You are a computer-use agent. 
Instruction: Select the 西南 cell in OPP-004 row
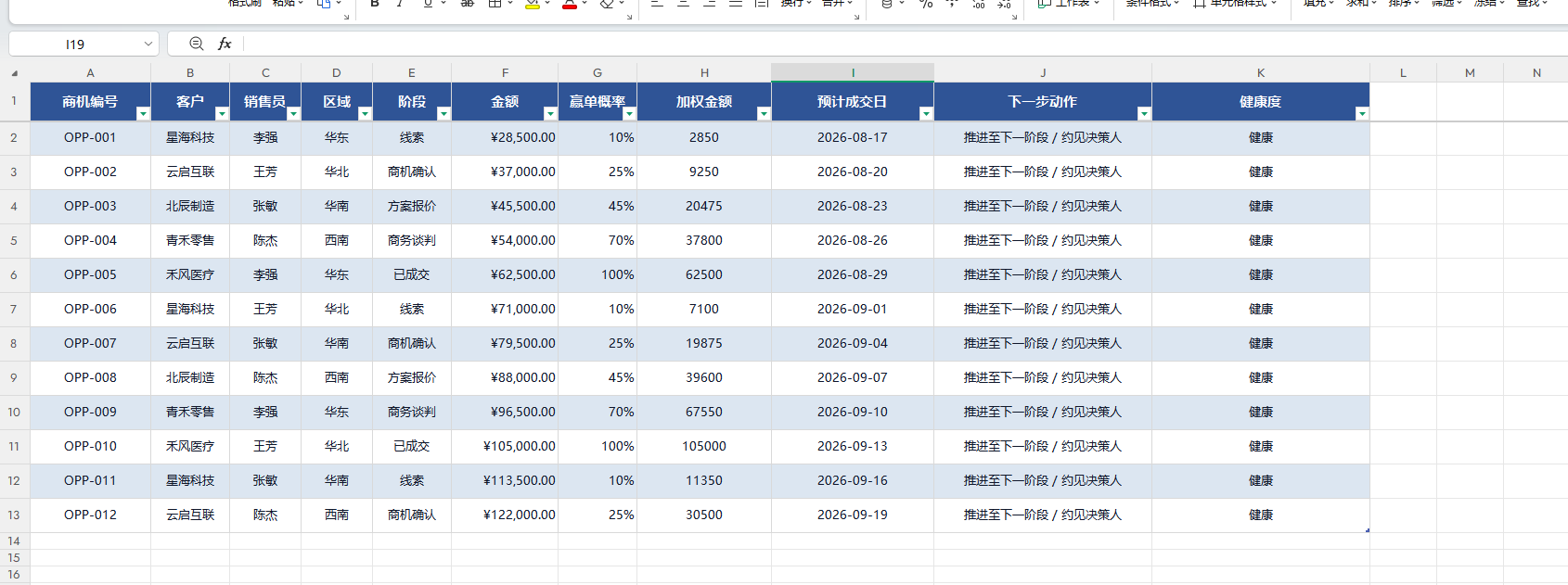(x=337, y=240)
